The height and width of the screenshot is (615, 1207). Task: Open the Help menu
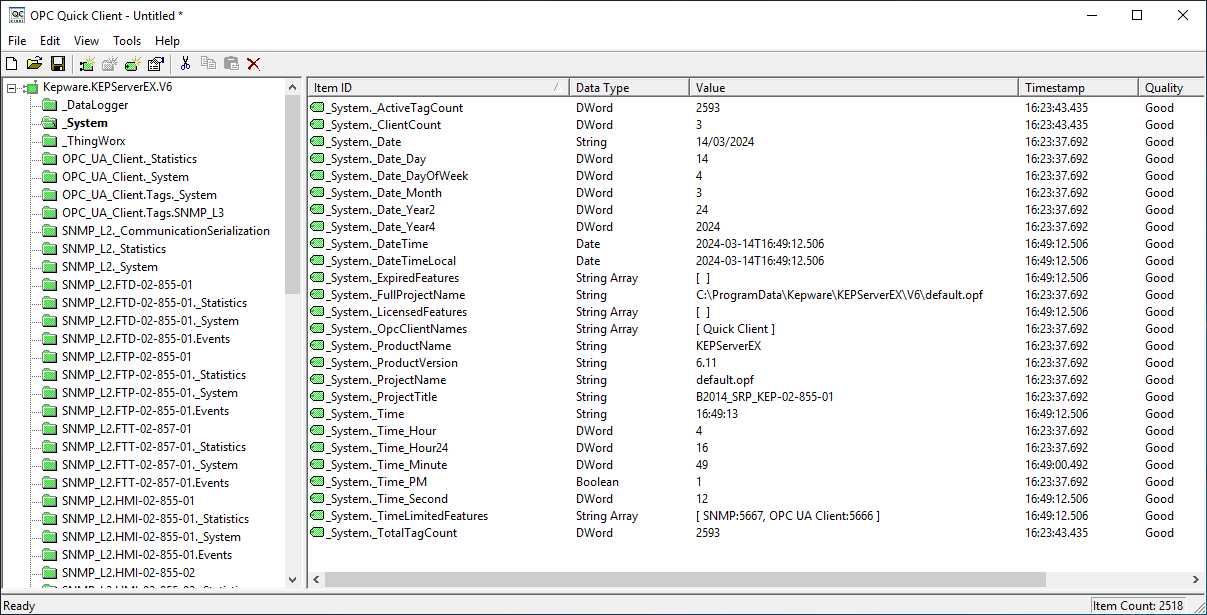pyautogui.click(x=167, y=41)
